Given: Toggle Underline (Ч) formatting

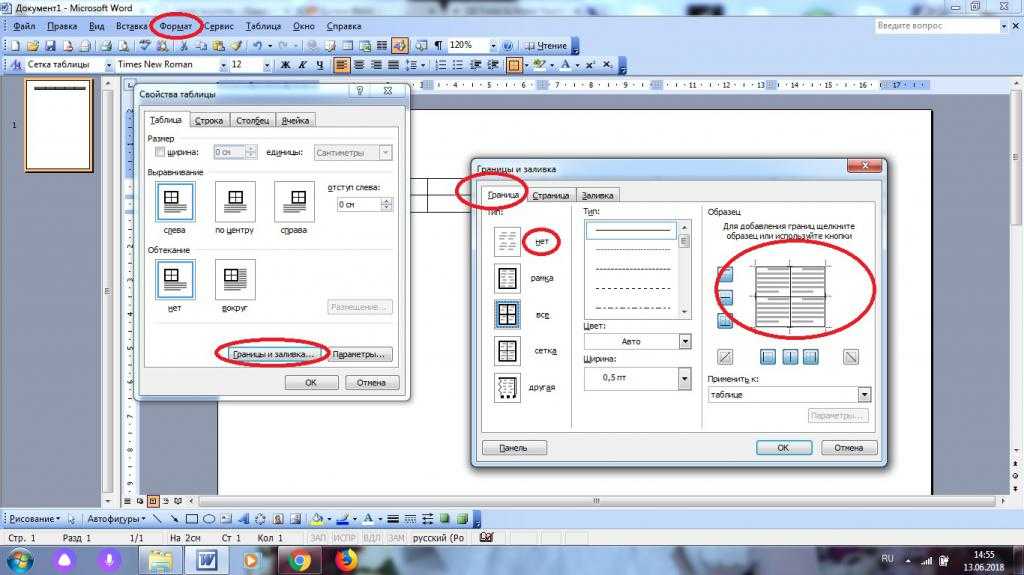Looking at the screenshot, I should point(319,65).
